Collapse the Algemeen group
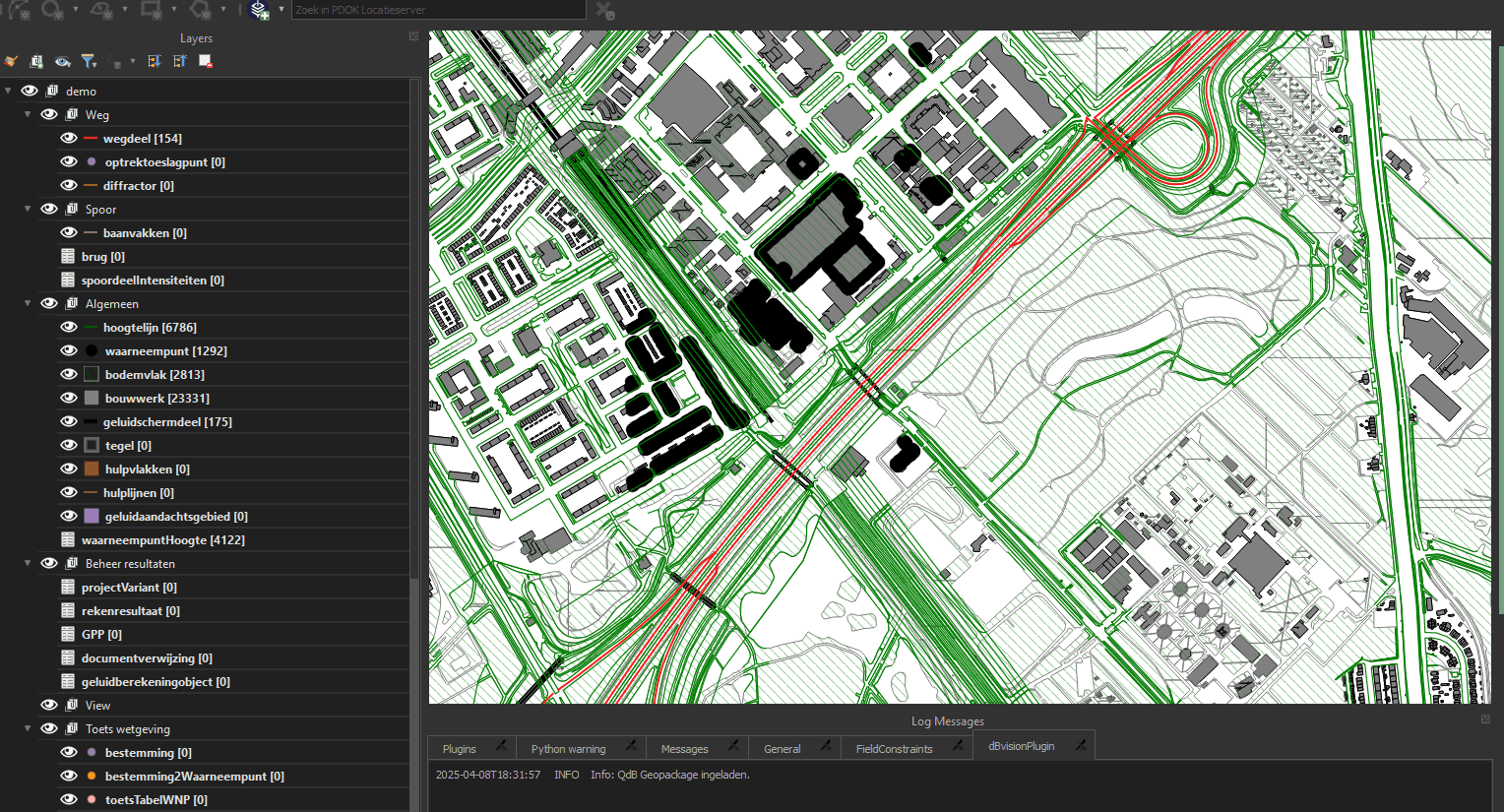The width and height of the screenshot is (1504, 812). tap(27, 303)
